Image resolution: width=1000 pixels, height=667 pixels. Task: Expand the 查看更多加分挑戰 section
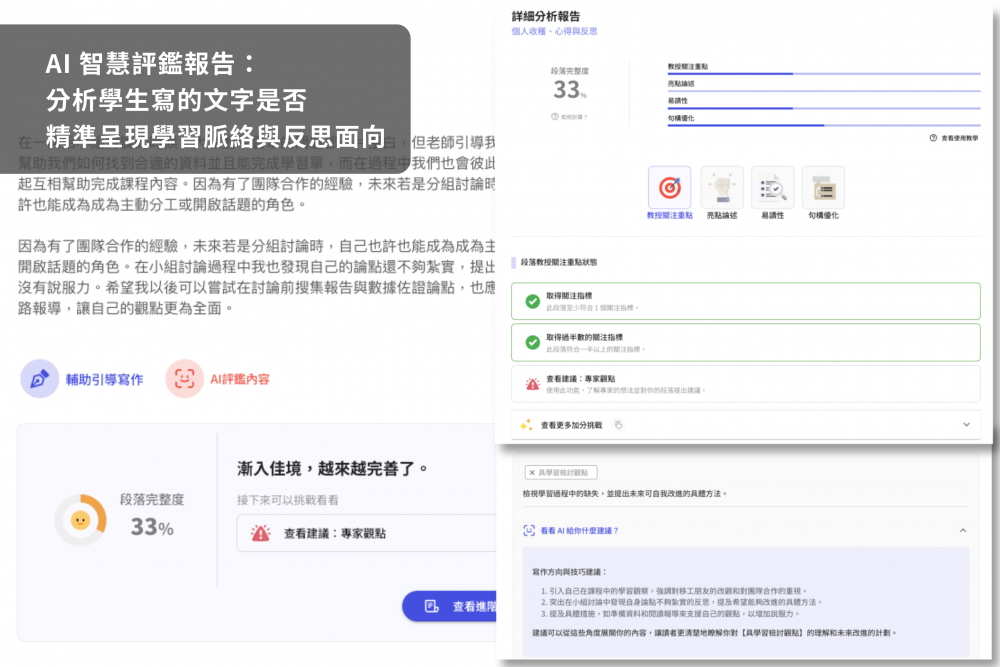tap(966, 424)
